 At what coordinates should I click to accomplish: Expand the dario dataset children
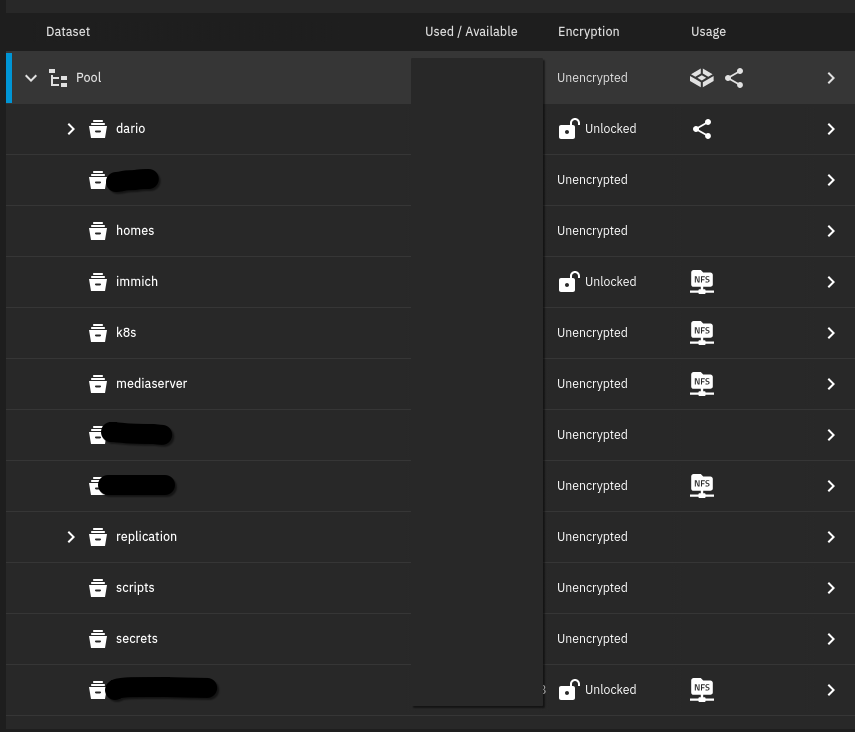click(x=71, y=129)
